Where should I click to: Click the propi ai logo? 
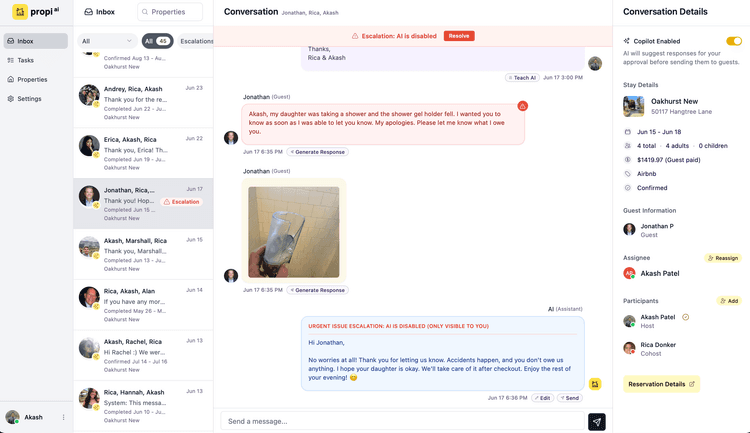[x=36, y=11]
